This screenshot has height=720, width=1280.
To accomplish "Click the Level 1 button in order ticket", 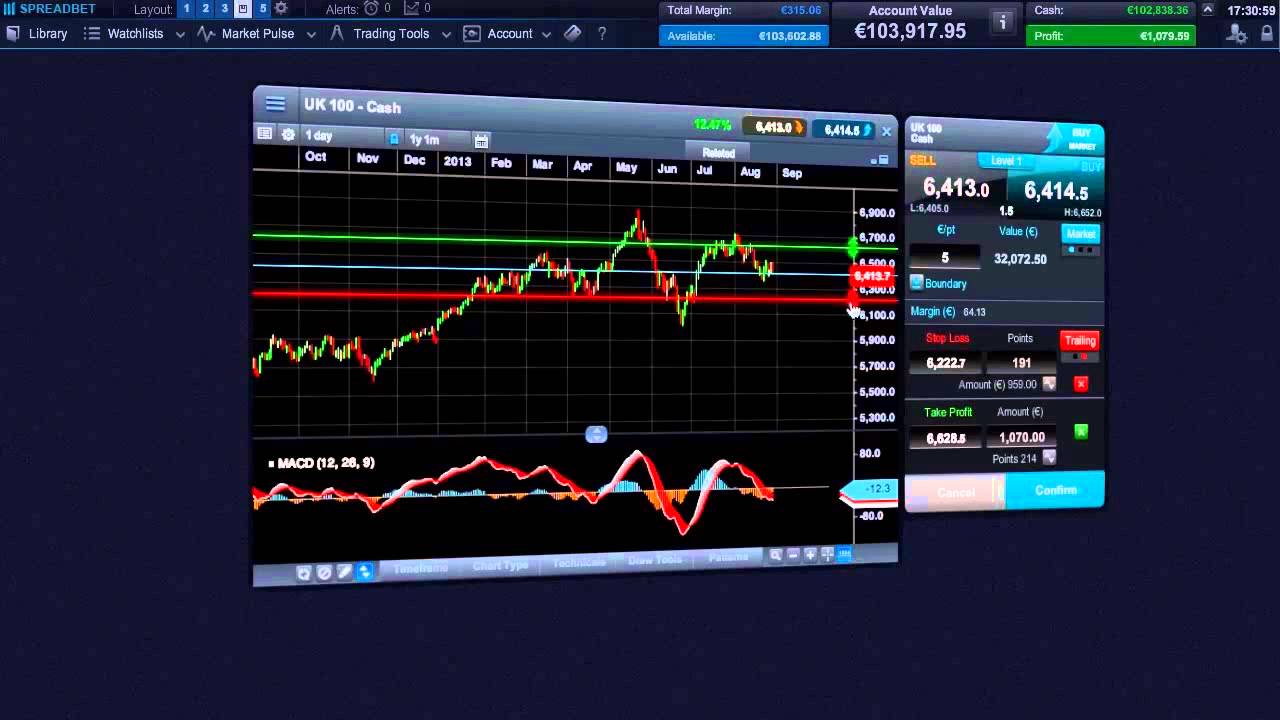I will point(1006,161).
